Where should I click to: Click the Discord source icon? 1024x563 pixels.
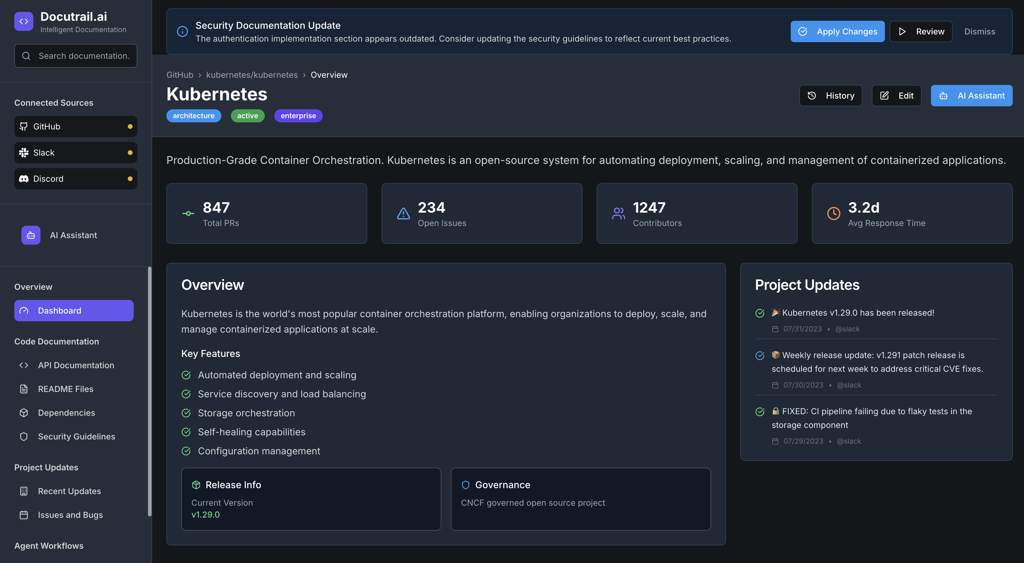pyautogui.click(x=24, y=179)
